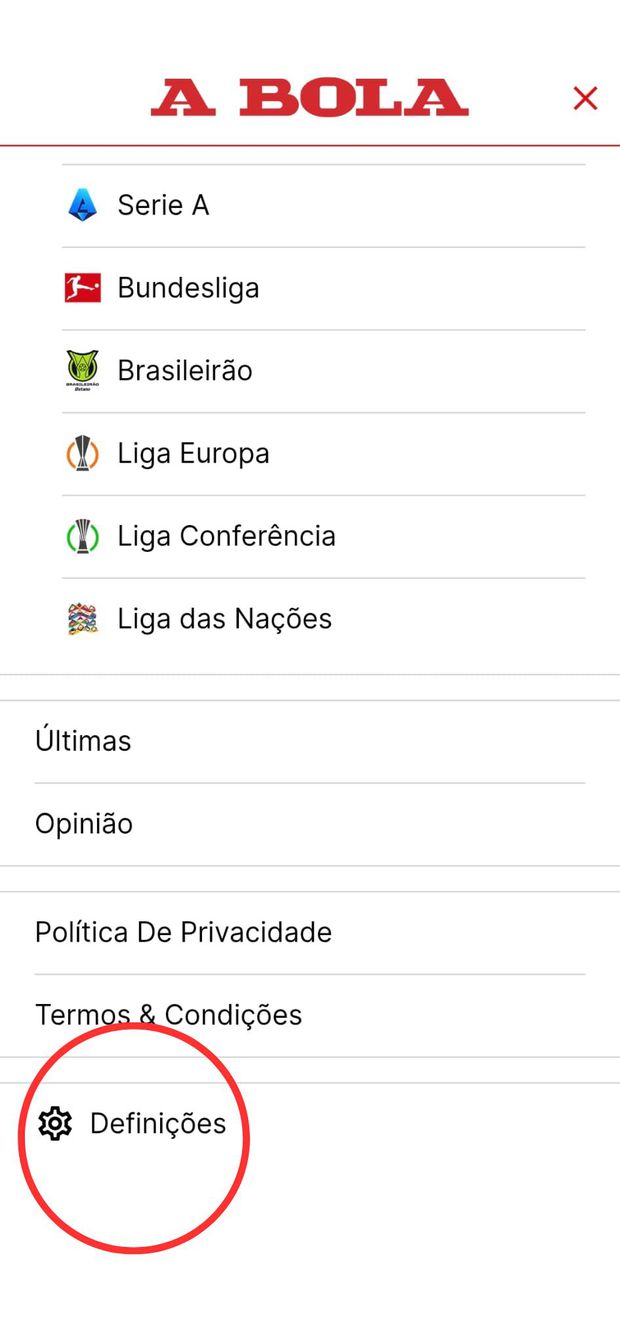This screenshot has height=1344, width=620.
Task: Open Liga Conferência text label
Action: pos(226,536)
